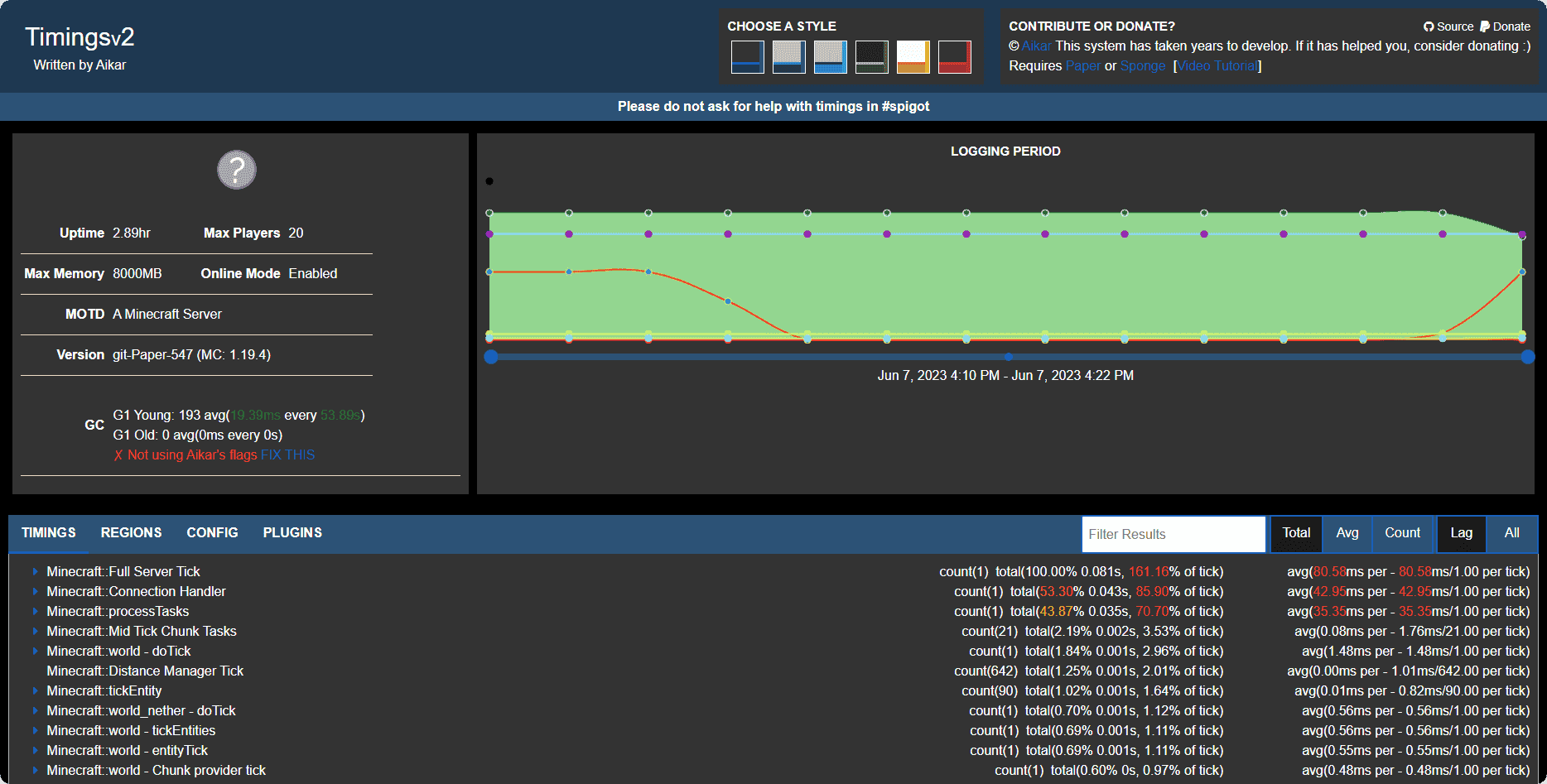Viewport: 1547px width, 784px height.
Task: Click the question mark server icon
Action: point(237,170)
